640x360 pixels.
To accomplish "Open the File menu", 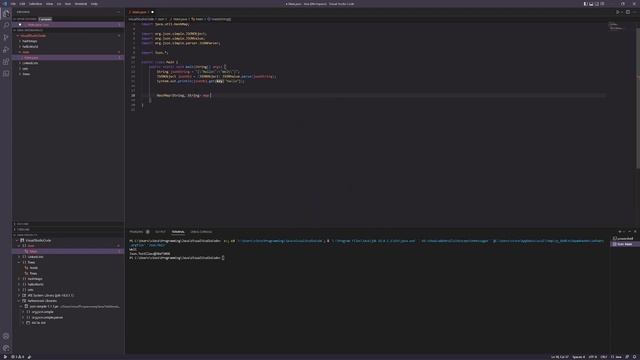I will (13, 4).
